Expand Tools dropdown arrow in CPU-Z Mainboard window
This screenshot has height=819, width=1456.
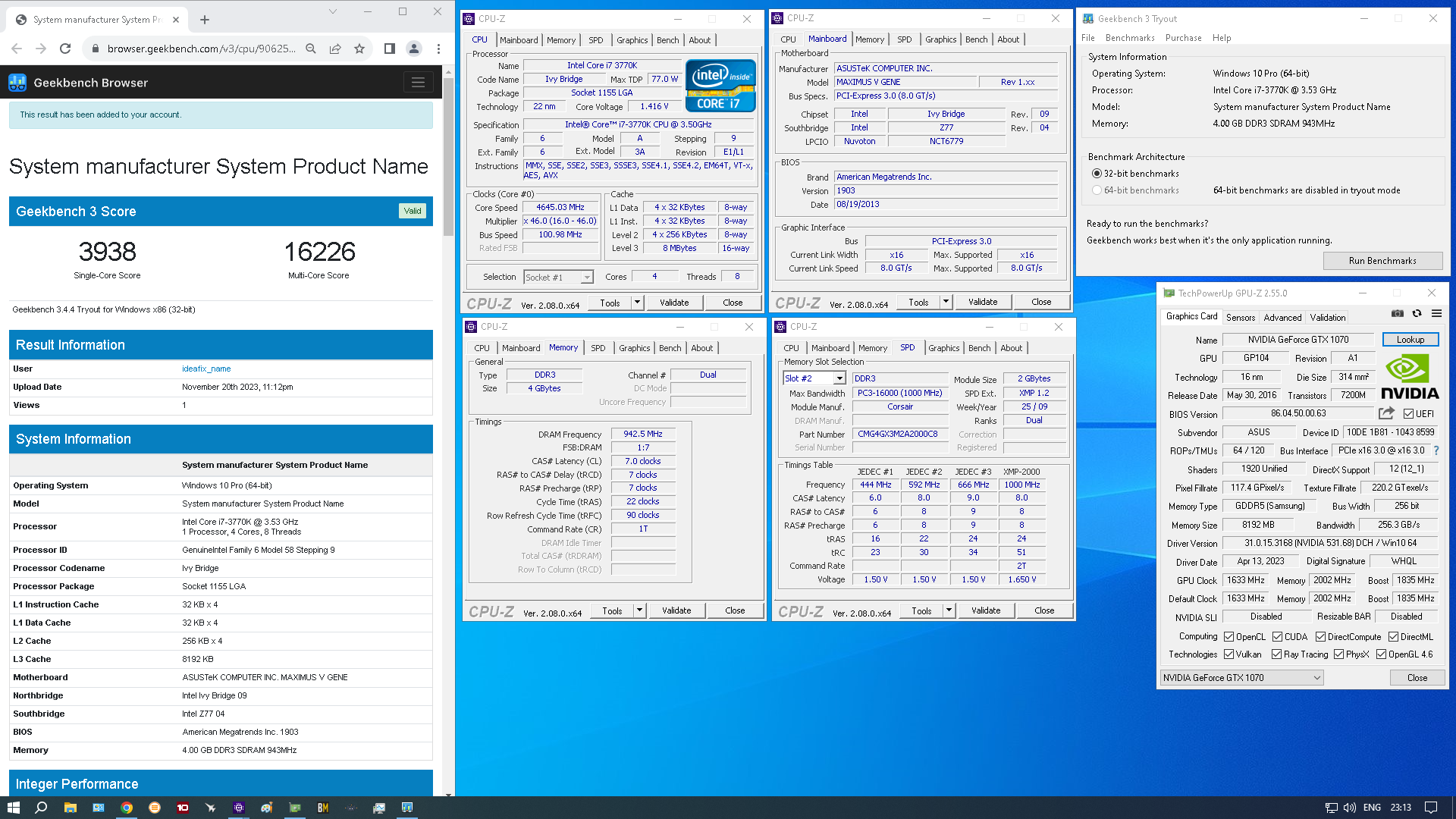coord(946,302)
